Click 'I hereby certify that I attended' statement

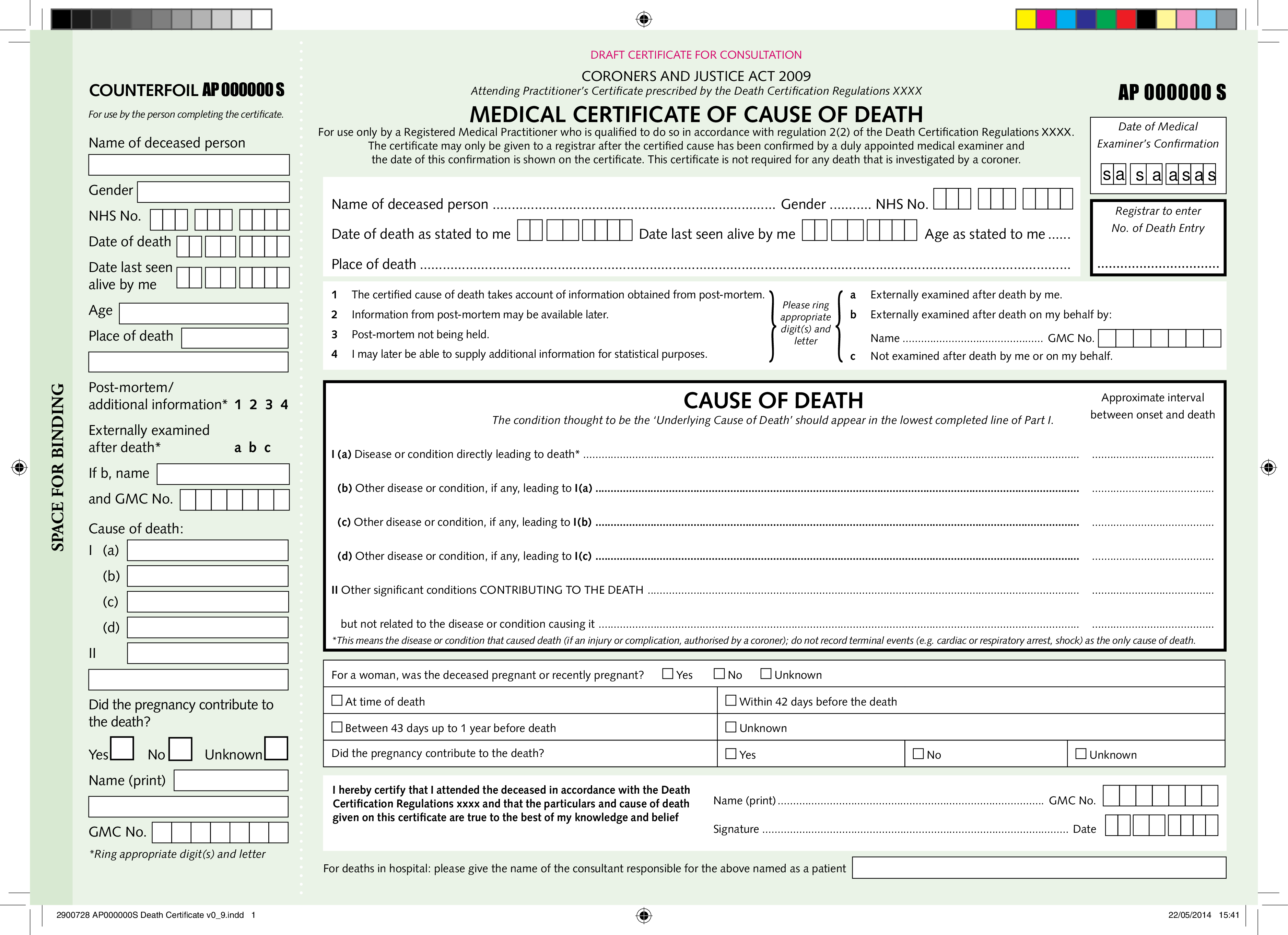511,803
